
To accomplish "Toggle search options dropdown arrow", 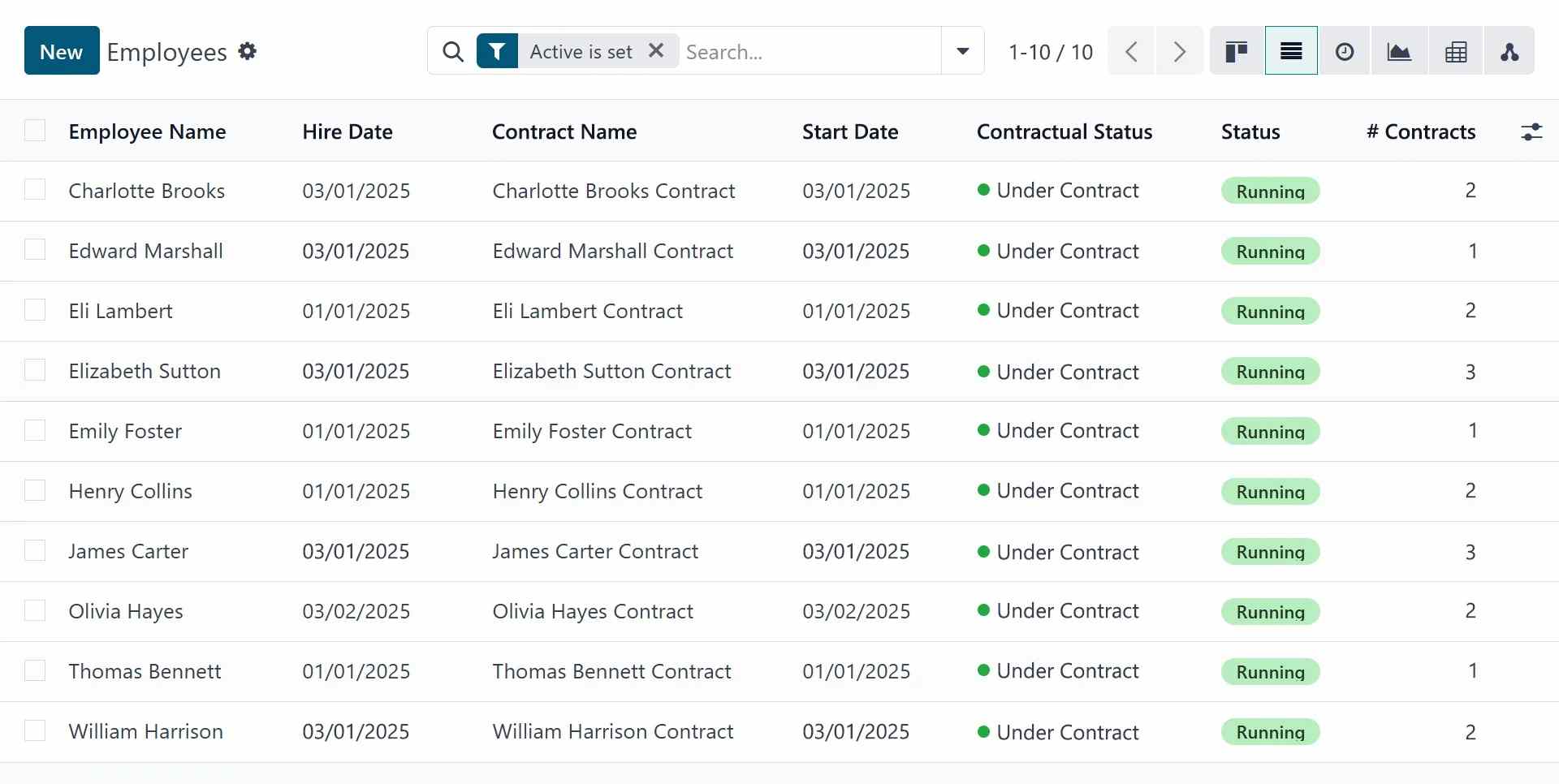I will pos(963,51).
